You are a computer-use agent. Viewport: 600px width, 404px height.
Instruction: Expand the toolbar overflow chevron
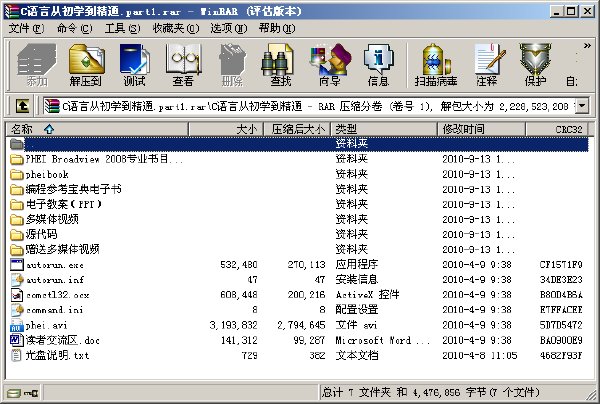[587, 46]
